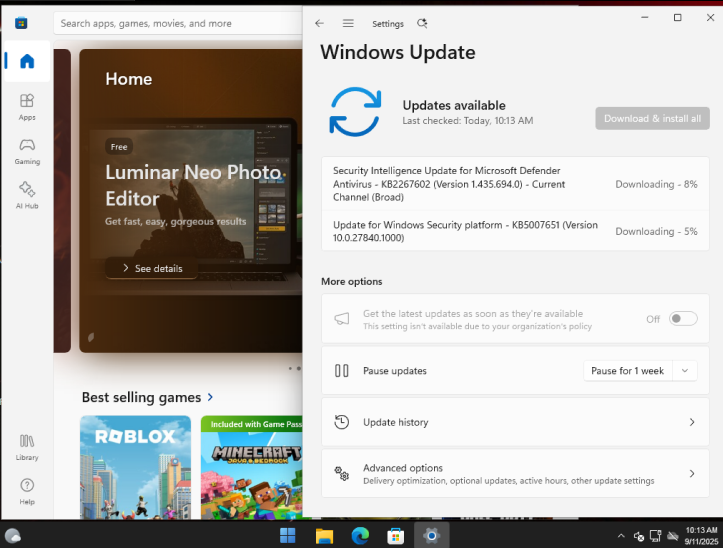Click the Update history clock icon
723x548 pixels.
(x=342, y=422)
